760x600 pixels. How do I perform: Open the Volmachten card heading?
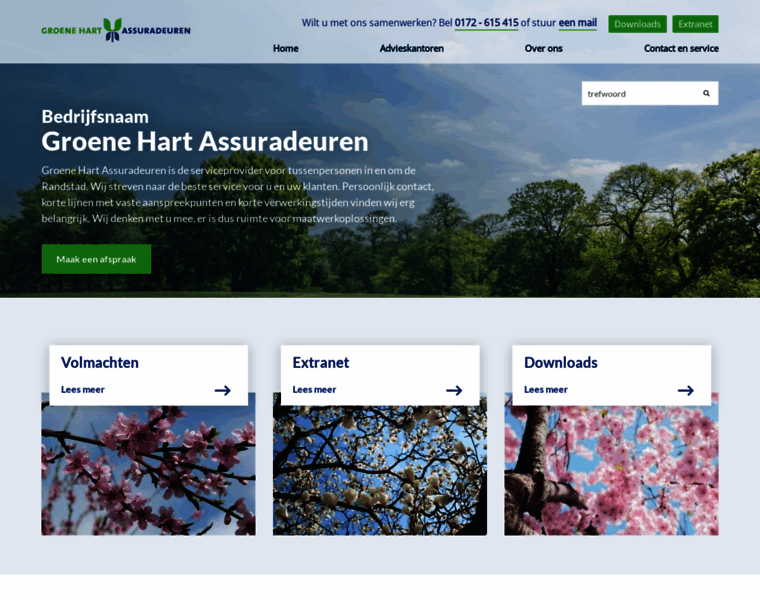click(x=100, y=362)
